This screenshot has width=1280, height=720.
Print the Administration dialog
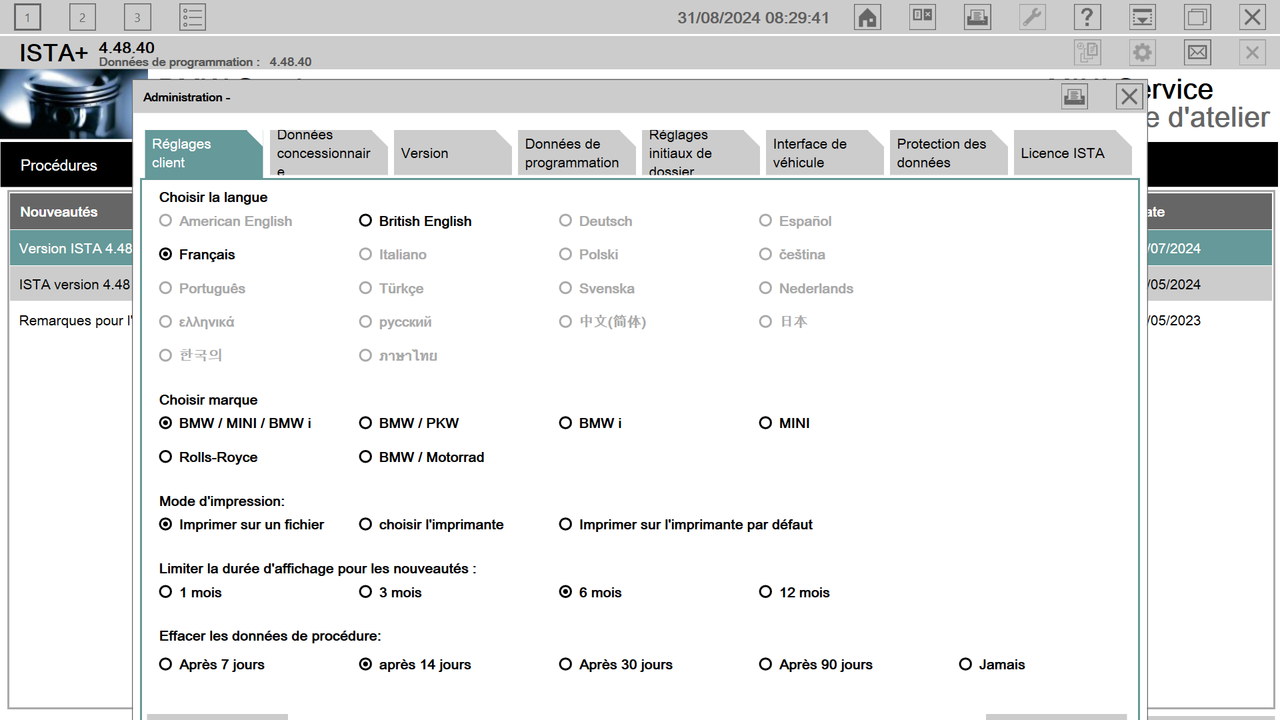[1074, 97]
